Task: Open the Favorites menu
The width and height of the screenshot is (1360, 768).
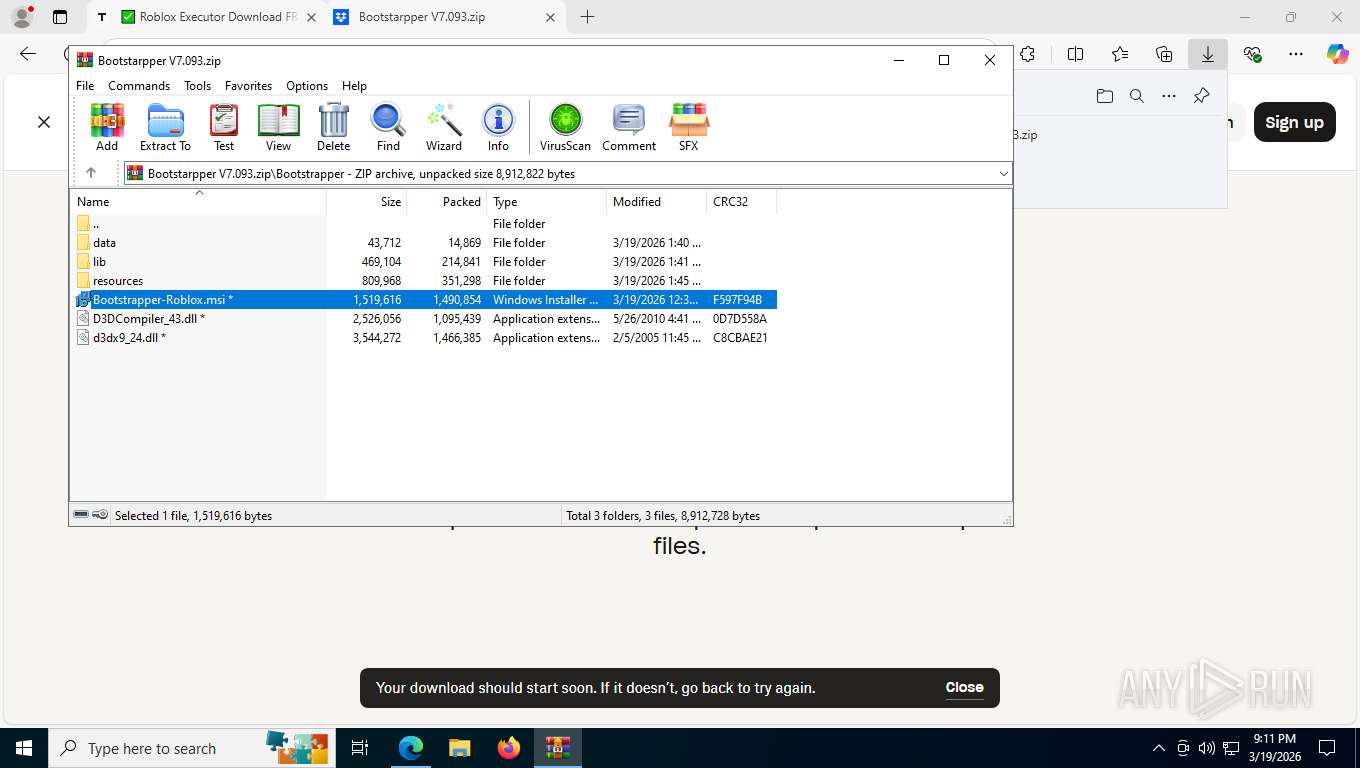Action: coord(248,86)
